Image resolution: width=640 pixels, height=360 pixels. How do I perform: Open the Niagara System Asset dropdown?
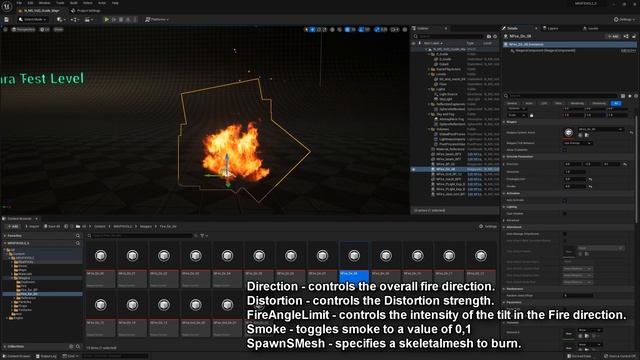pyautogui.click(x=600, y=129)
